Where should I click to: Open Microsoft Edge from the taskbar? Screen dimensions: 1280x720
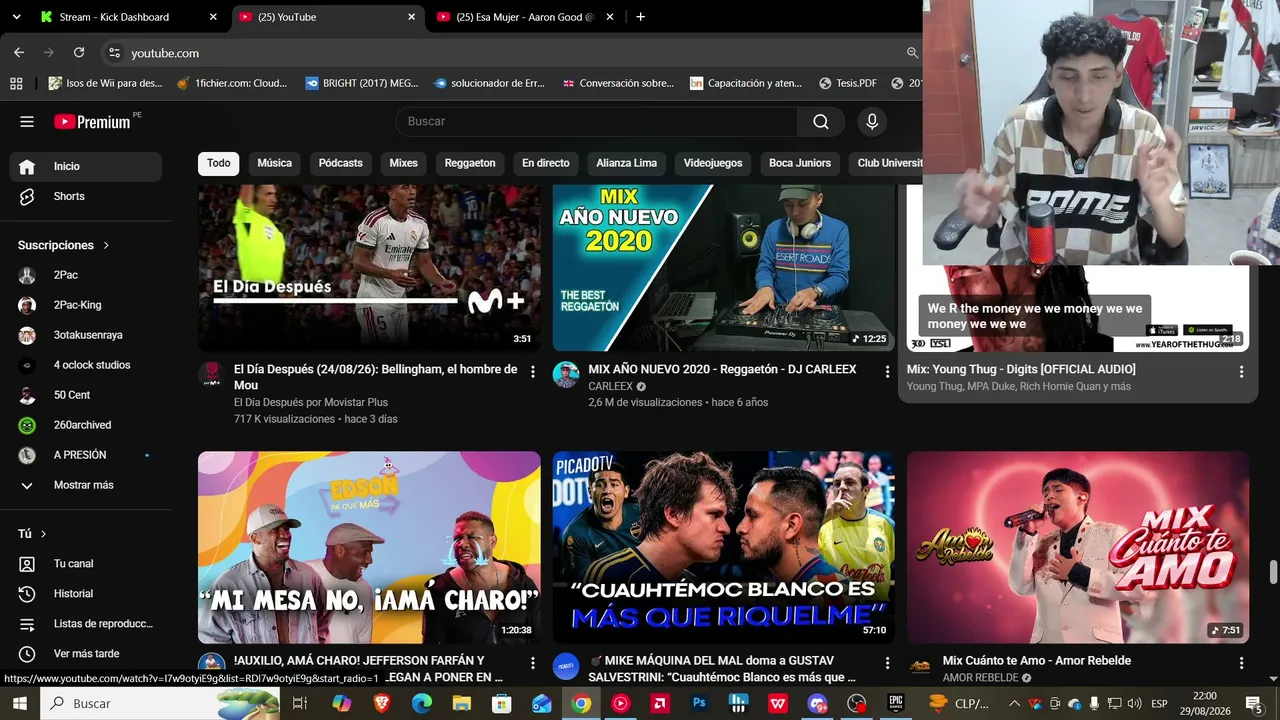(x=421, y=704)
